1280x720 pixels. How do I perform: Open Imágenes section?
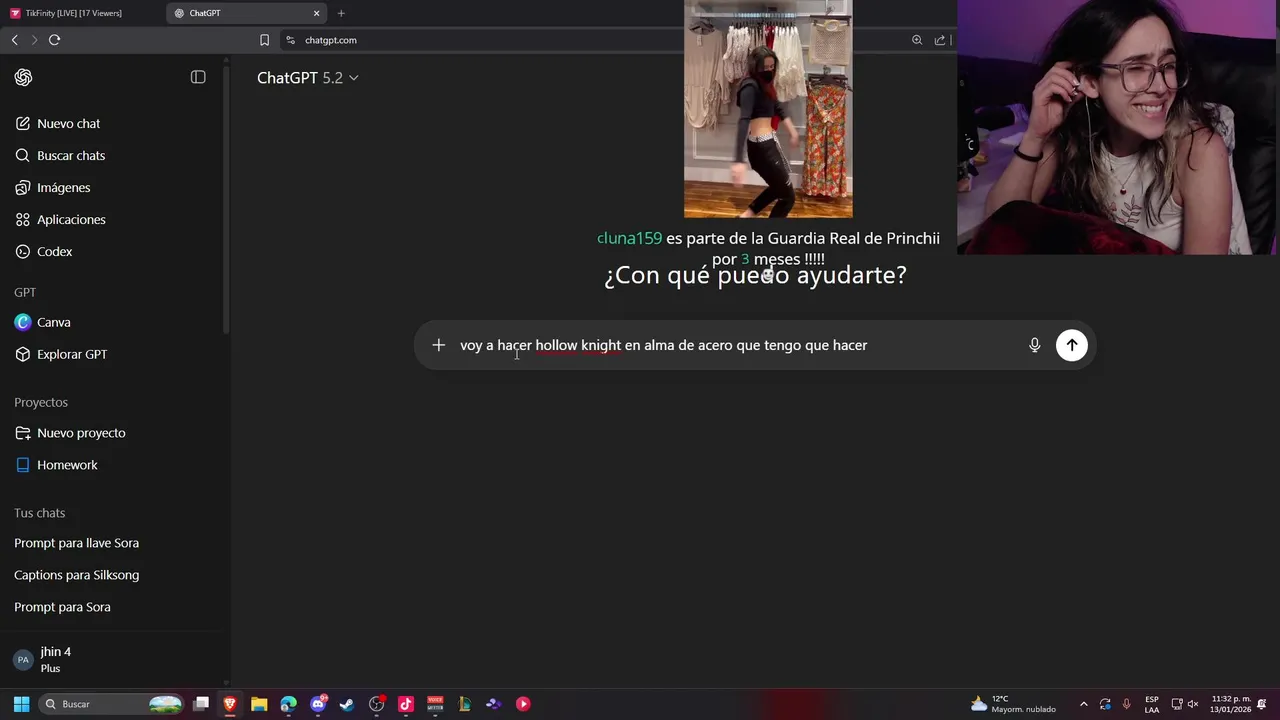point(63,188)
